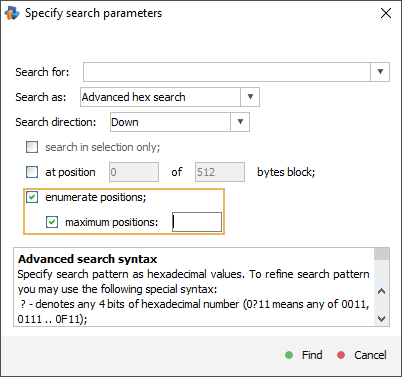
Task: Click the Cancel button
Action: click(x=362, y=355)
